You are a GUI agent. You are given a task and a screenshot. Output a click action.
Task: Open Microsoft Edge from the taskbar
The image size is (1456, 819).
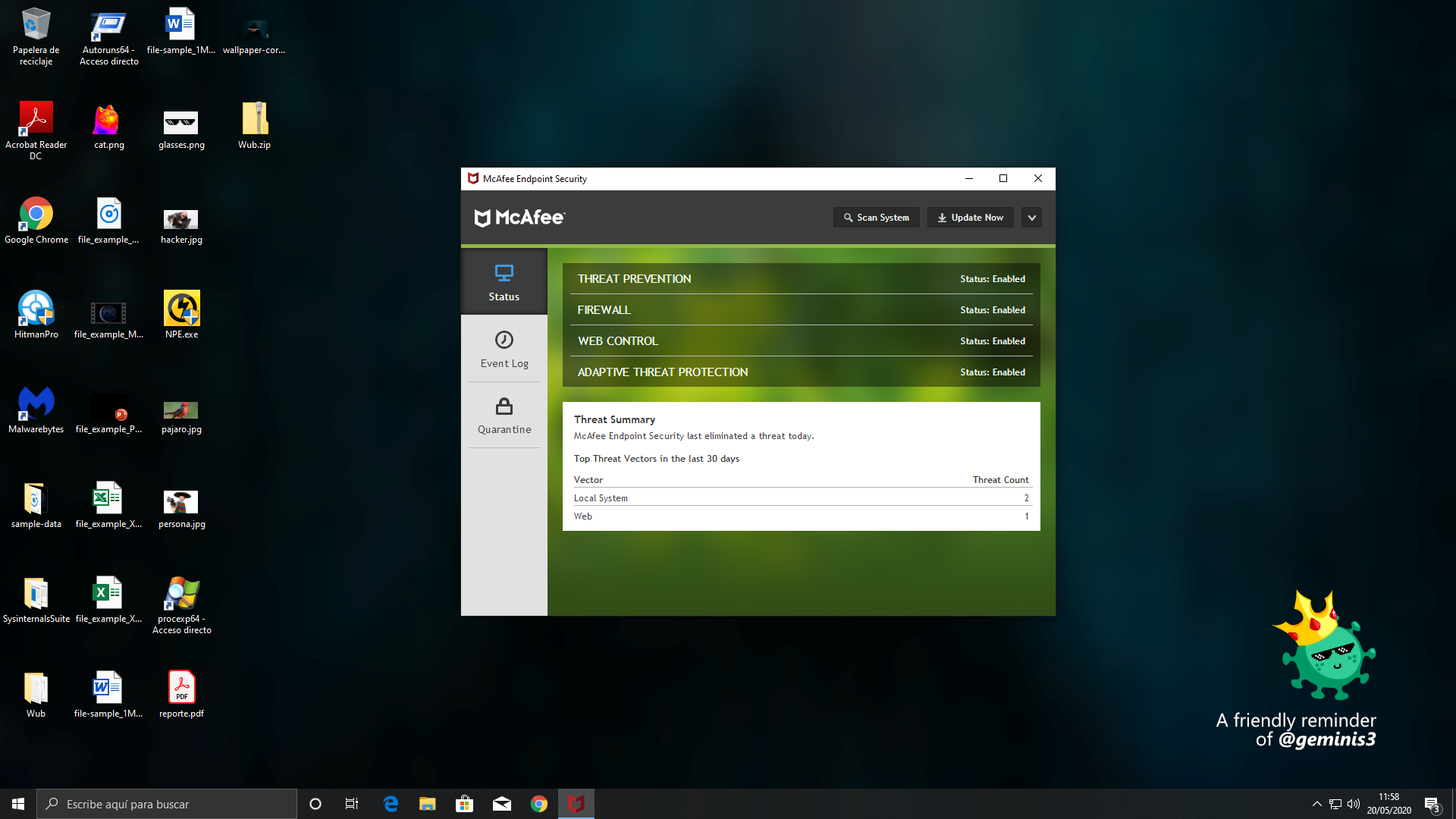point(391,804)
